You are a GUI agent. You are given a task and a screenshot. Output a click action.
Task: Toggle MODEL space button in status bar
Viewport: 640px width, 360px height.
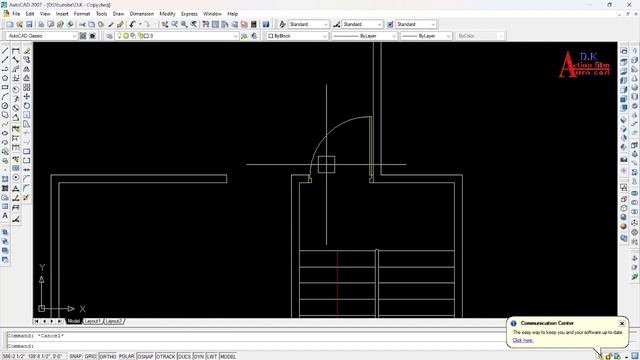228,356
